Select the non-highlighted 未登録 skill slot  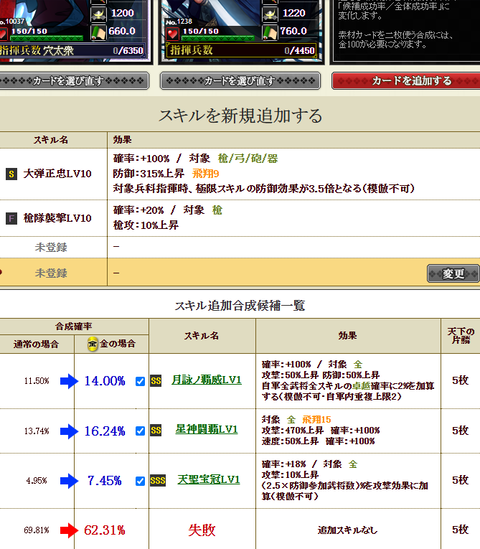point(51,248)
